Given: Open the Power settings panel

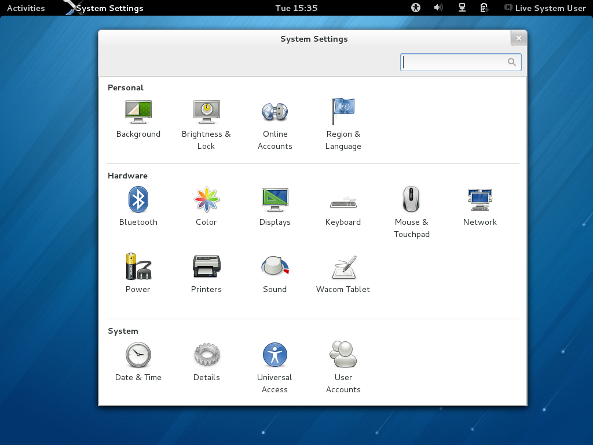Looking at the screenshot, I should pos(138,273).
